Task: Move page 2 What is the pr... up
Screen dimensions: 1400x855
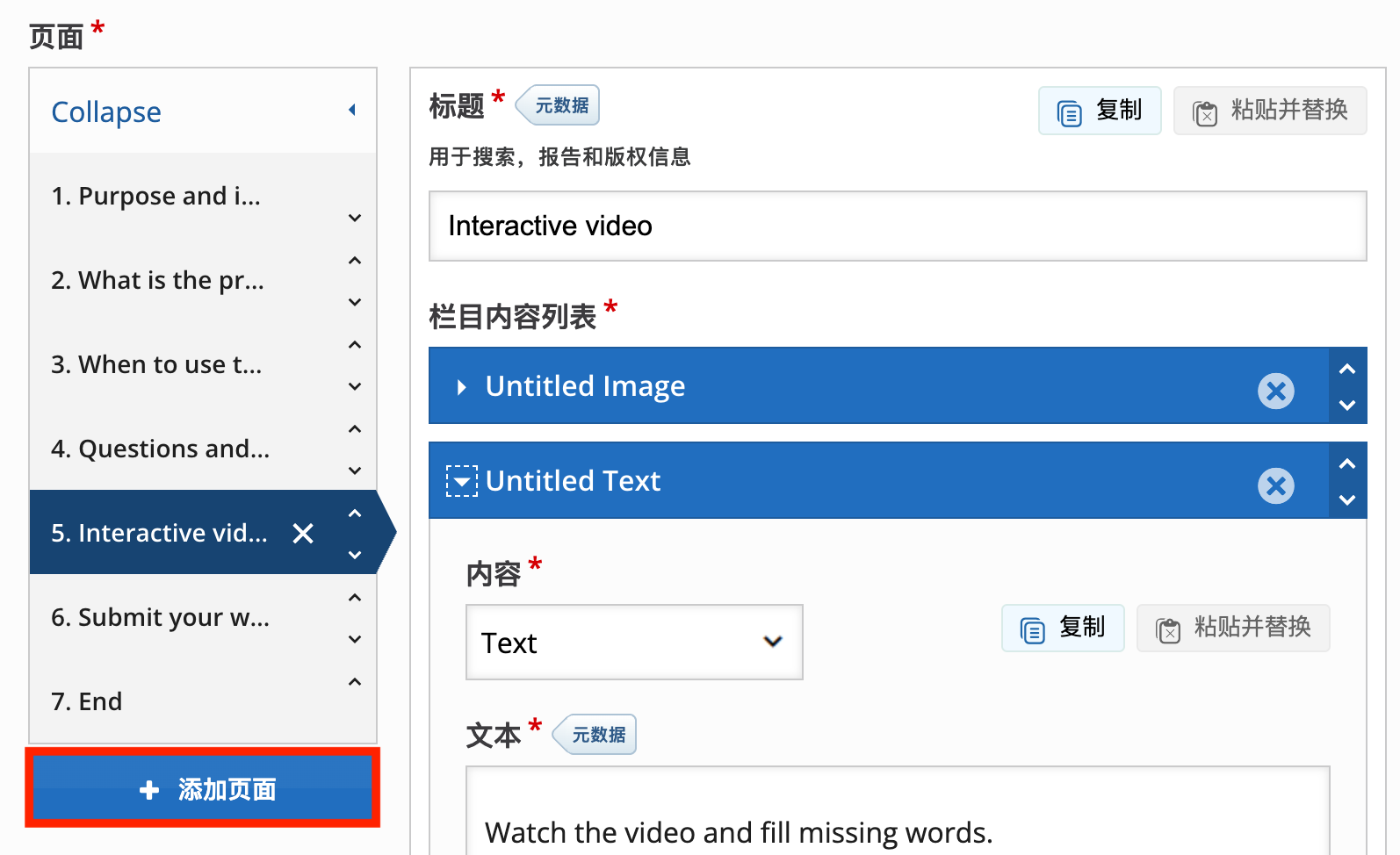Action: click(x=355, y=261)
